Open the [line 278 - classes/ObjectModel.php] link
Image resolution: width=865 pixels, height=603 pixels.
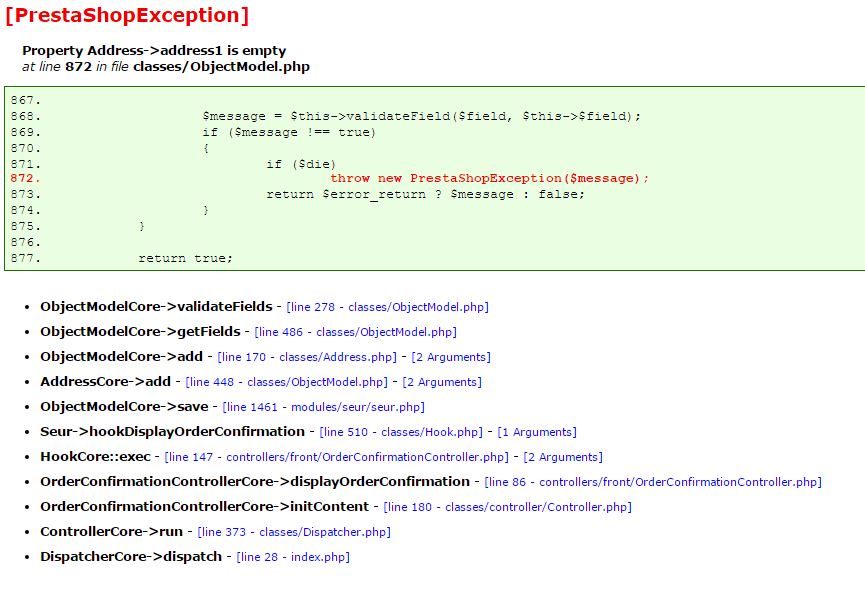click(x=387, y=307)
